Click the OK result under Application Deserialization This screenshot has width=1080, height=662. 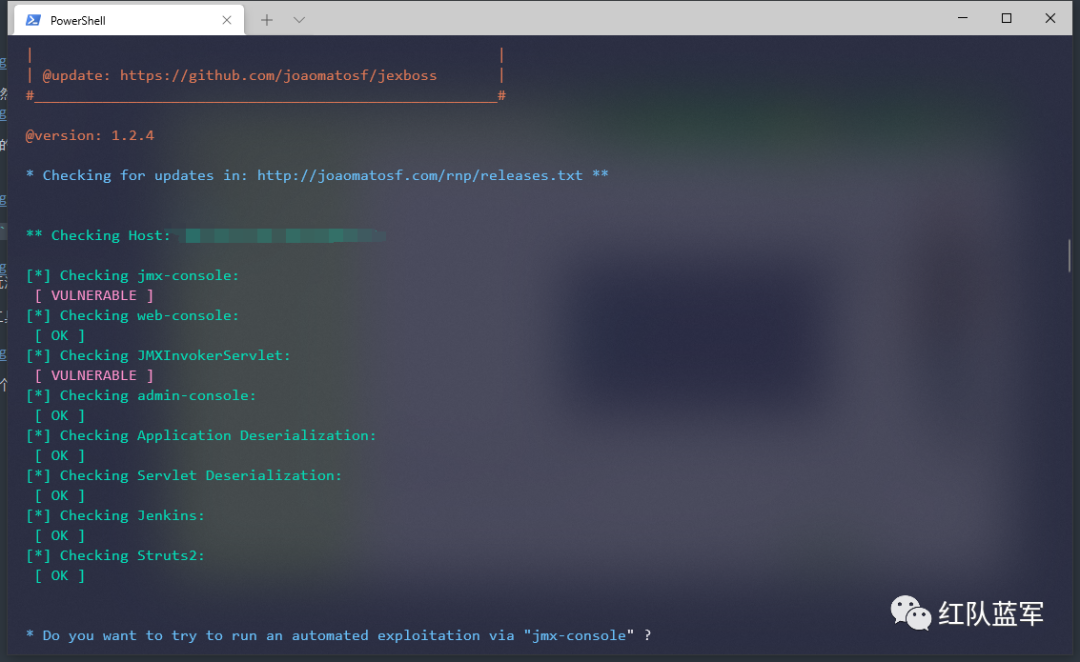(59, 455)
